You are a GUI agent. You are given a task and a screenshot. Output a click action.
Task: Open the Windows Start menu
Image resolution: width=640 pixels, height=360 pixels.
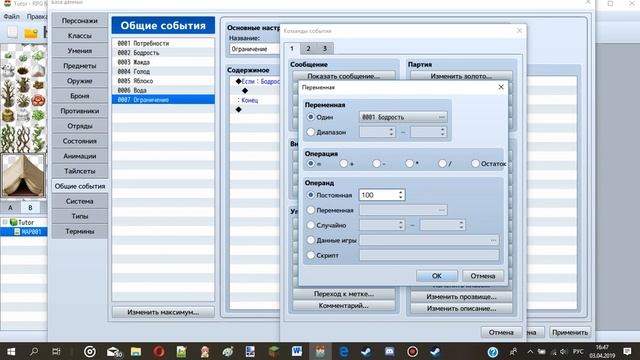(x=11, y=351)
